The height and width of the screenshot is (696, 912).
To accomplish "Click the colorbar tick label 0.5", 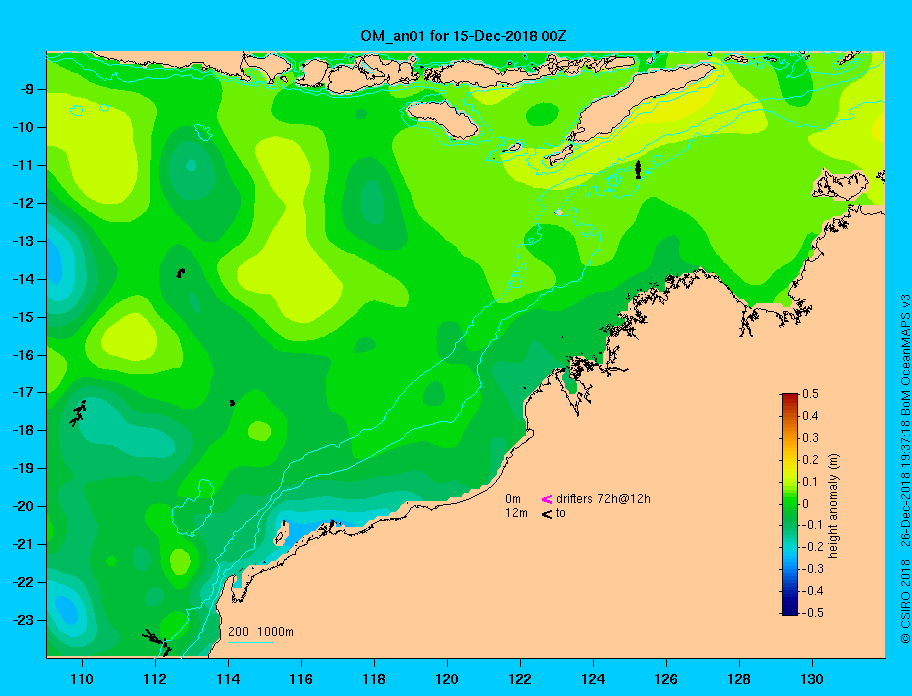I will [x=810, y=394].
